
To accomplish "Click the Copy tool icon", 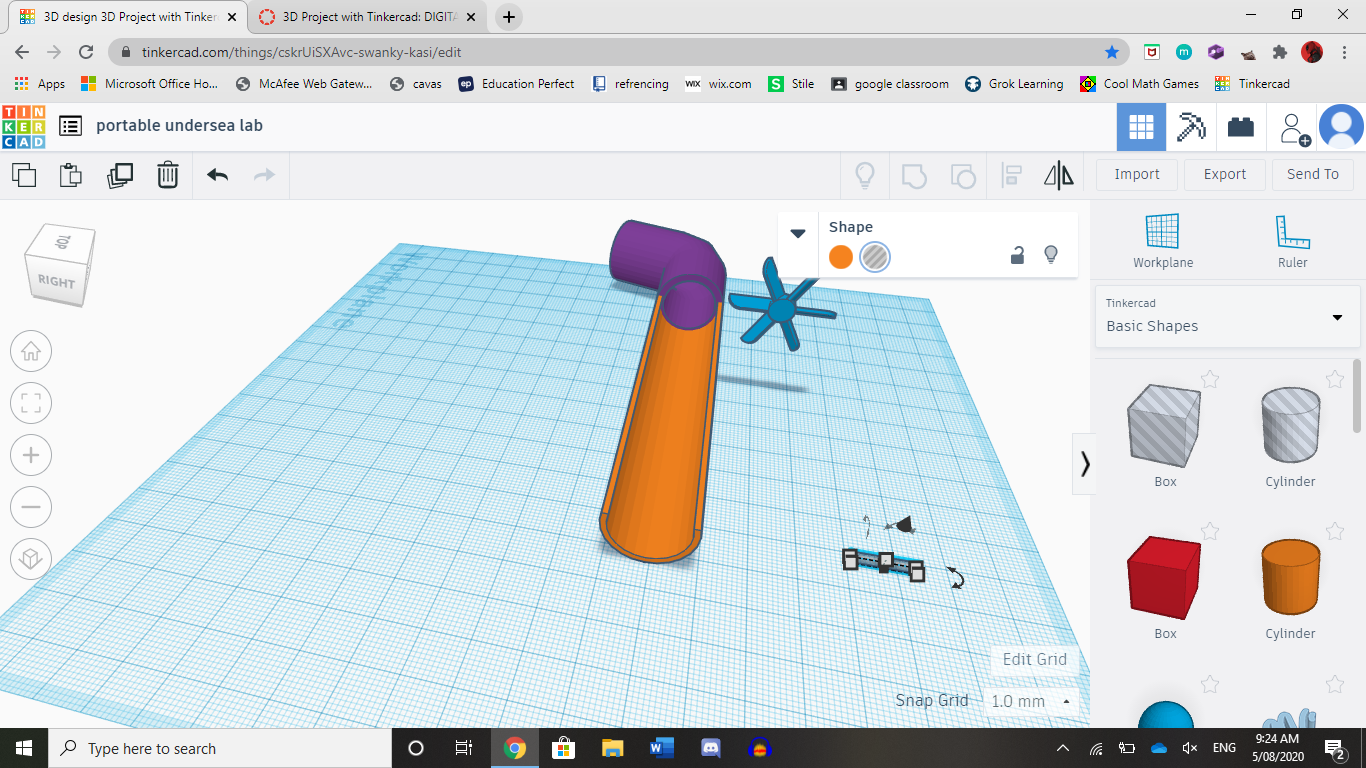I will click(24, 175).
